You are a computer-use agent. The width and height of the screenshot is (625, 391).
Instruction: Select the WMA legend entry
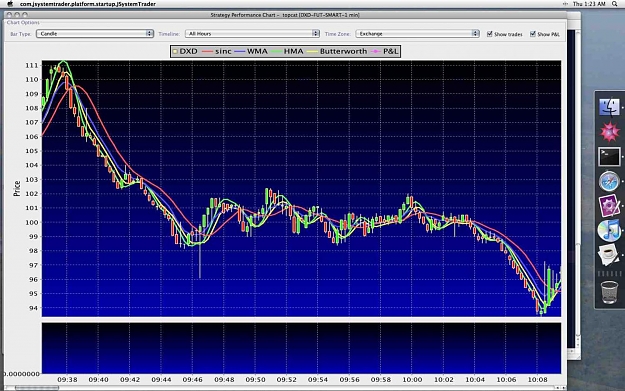(252, 51)
